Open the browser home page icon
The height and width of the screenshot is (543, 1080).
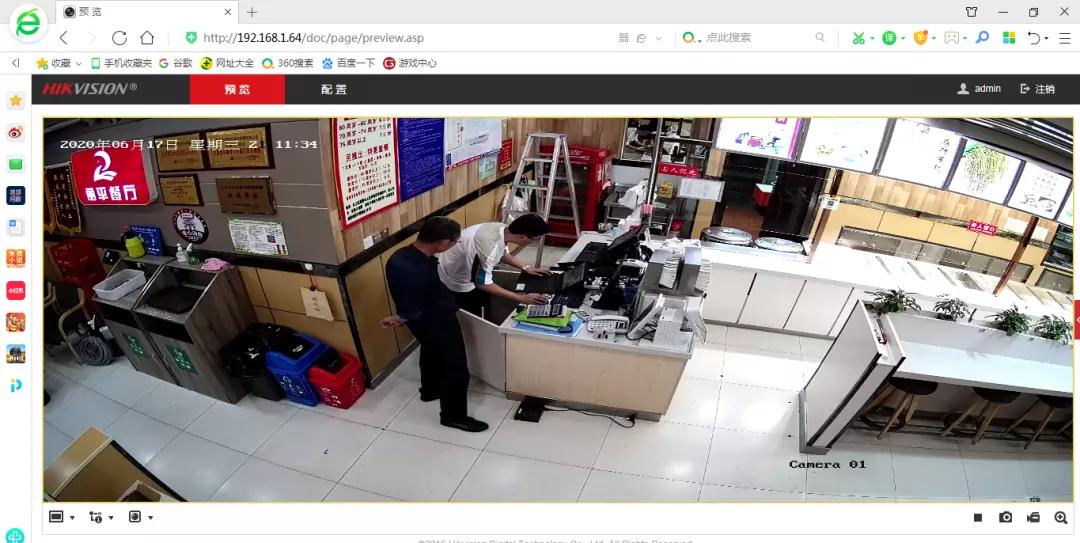tap(147, 38)
